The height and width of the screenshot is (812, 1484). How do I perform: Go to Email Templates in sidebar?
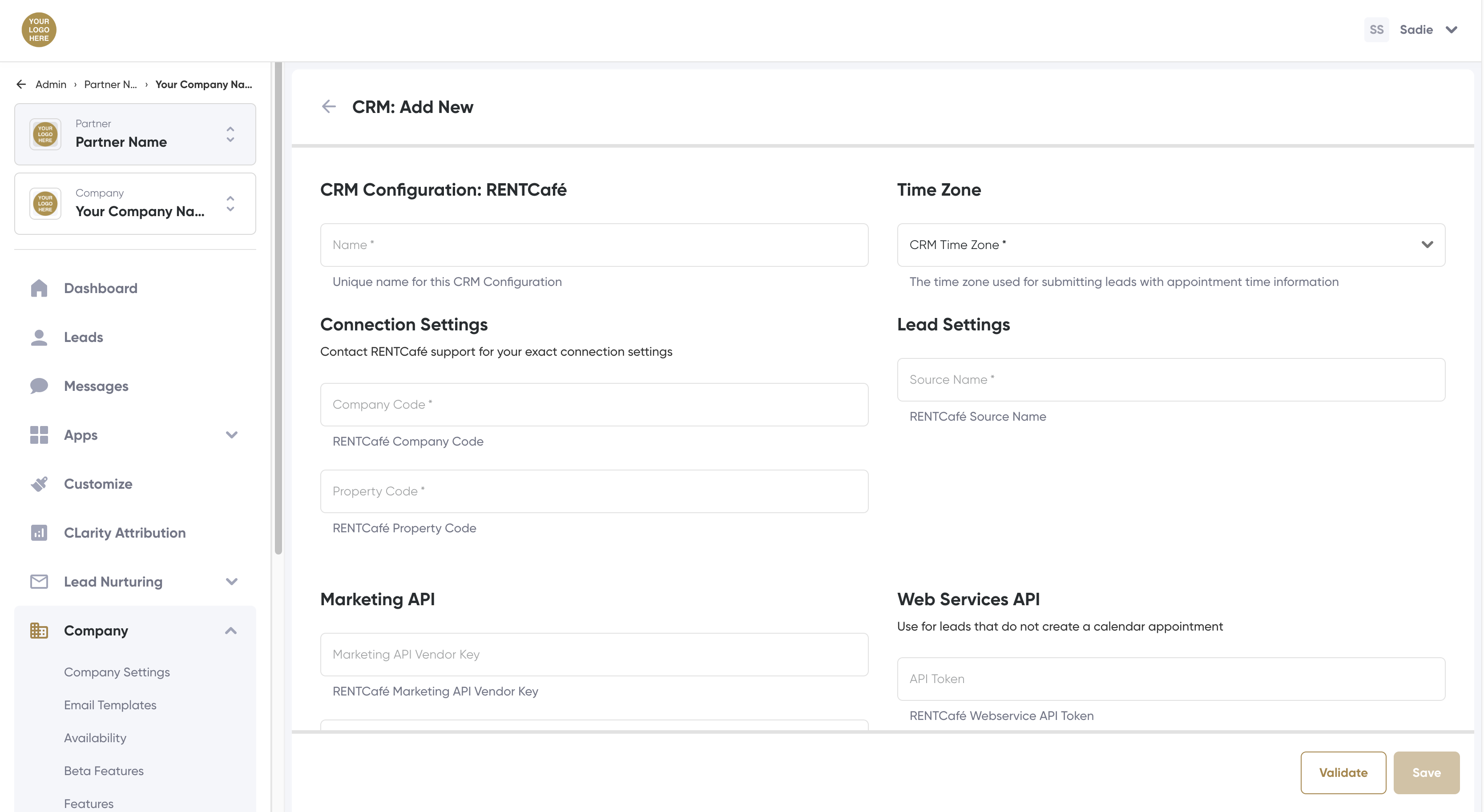(x=110, y=705)
